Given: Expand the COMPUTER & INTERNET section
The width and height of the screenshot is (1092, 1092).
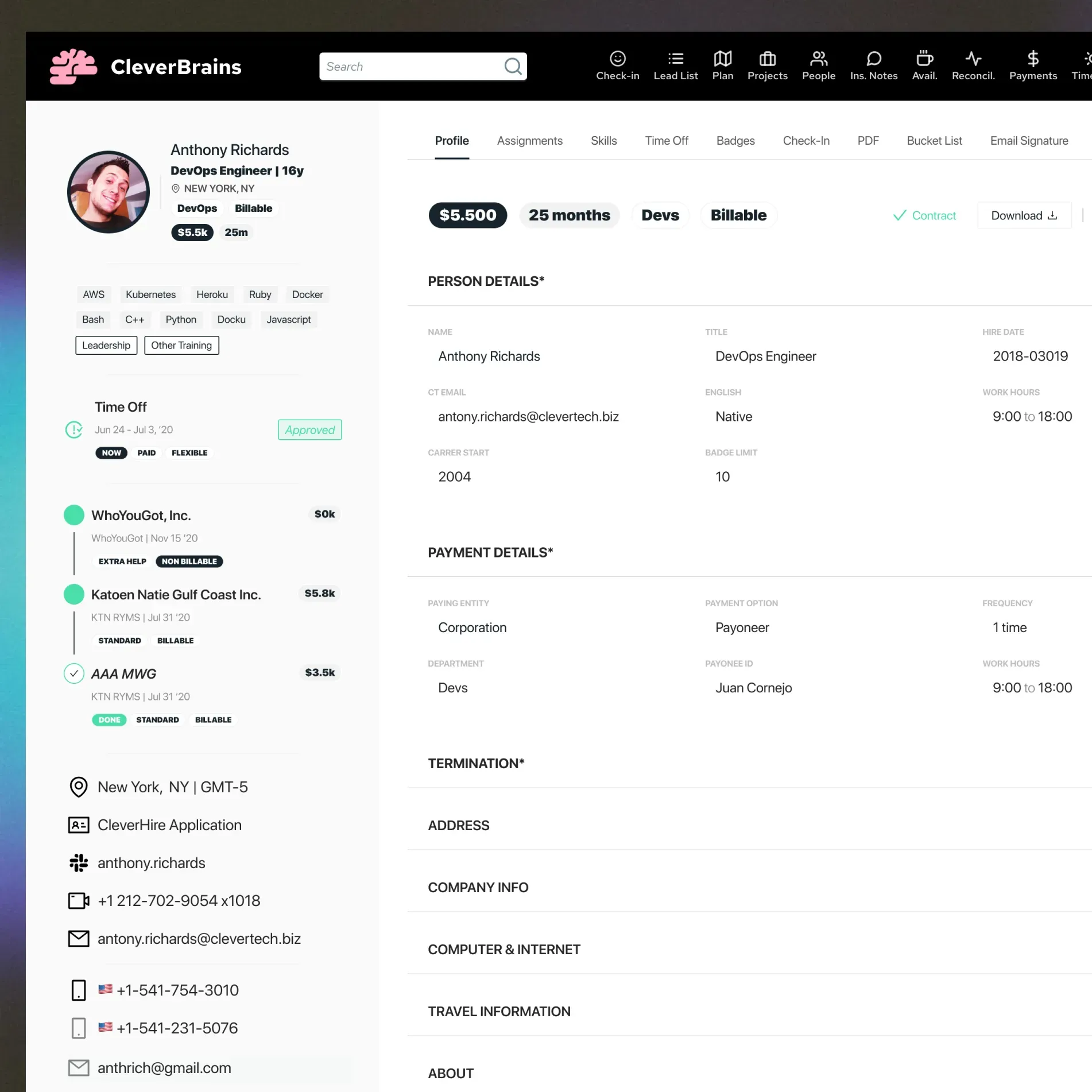Looking at the screenshot, I should pyautogui.click(x=504, y=950).
